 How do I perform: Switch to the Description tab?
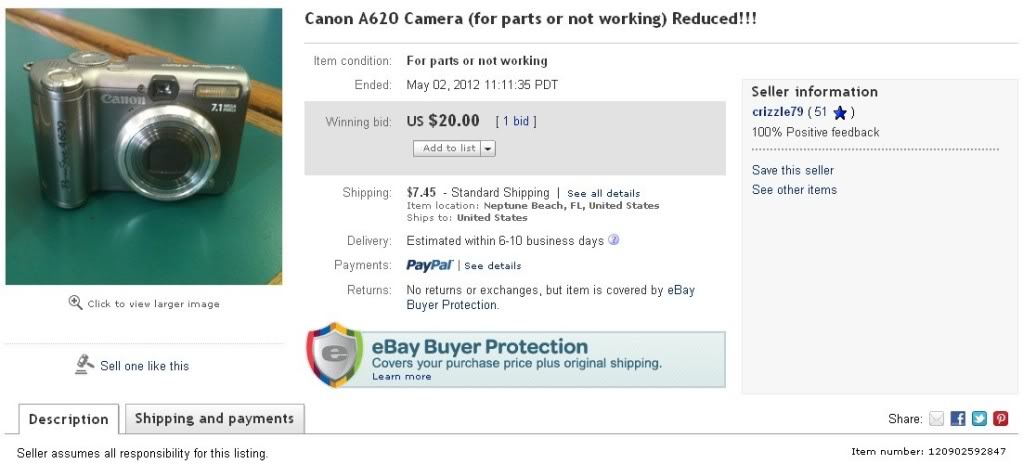pyautogui.click(x=68, y=419)
